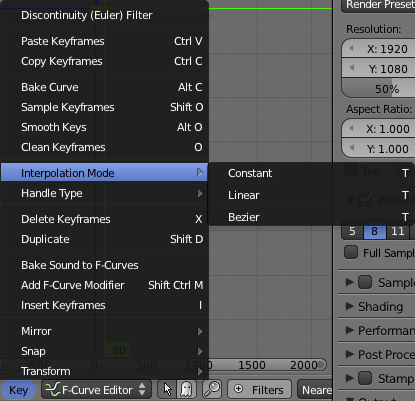Toggle the selected-only arrow cursor icon
Viewport: 415px width, 401px height.
168,389
